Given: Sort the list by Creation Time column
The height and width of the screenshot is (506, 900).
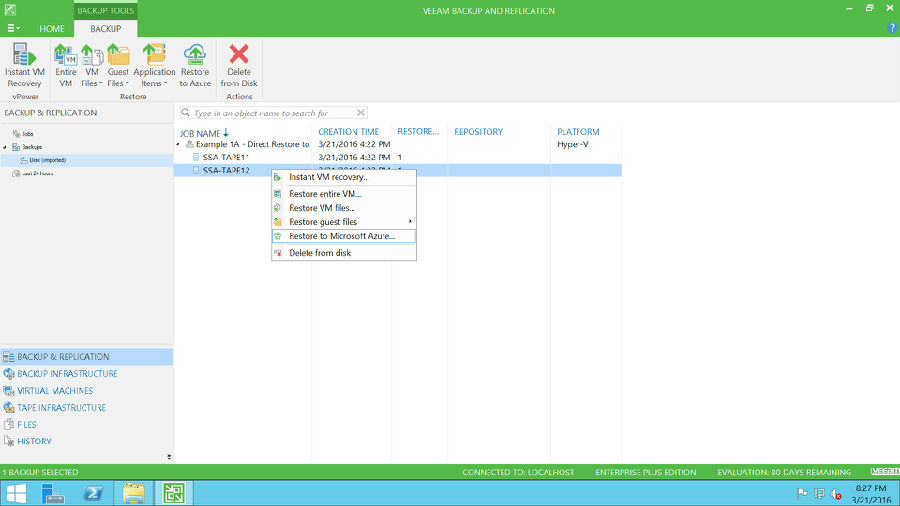Looking at the screenshot, I should tap(348, 132).
